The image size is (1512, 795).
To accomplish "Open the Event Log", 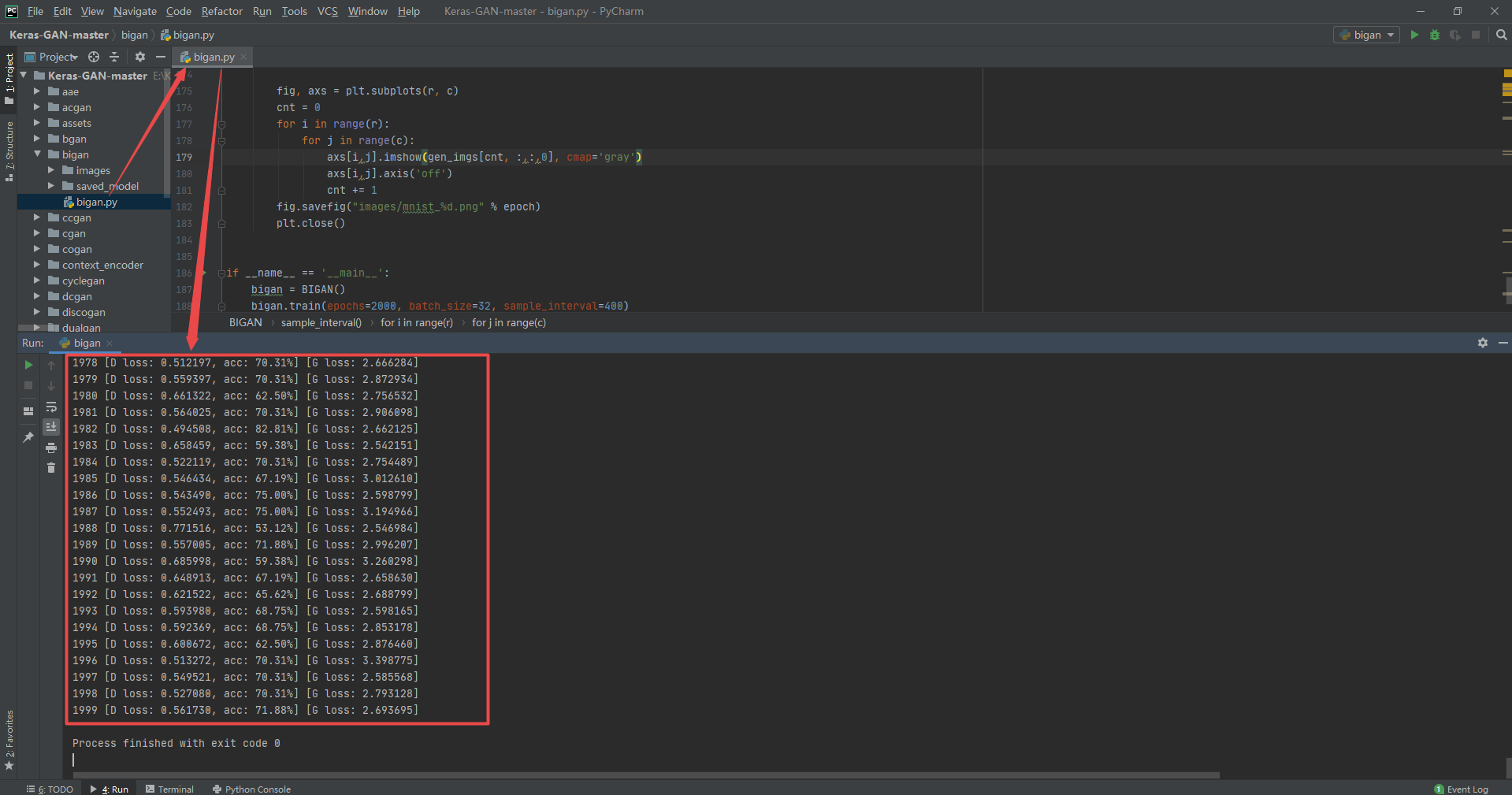I will point(1462,789).
